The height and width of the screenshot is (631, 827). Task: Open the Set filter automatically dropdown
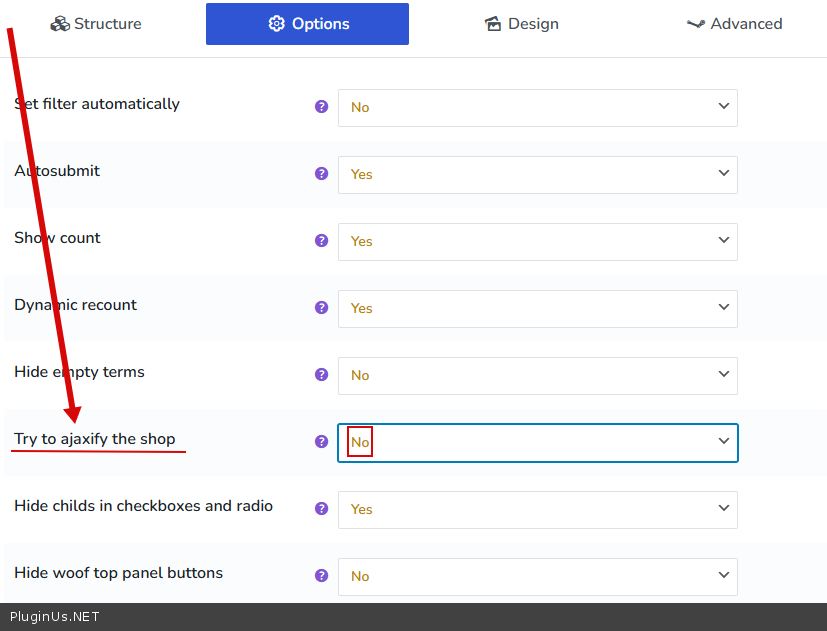click(537, 108)
